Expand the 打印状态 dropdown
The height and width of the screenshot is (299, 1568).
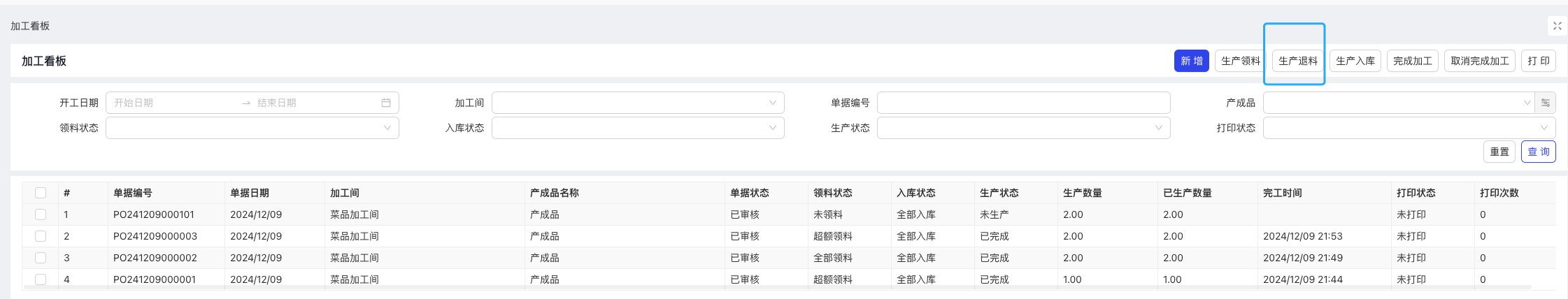point(1409,128)
